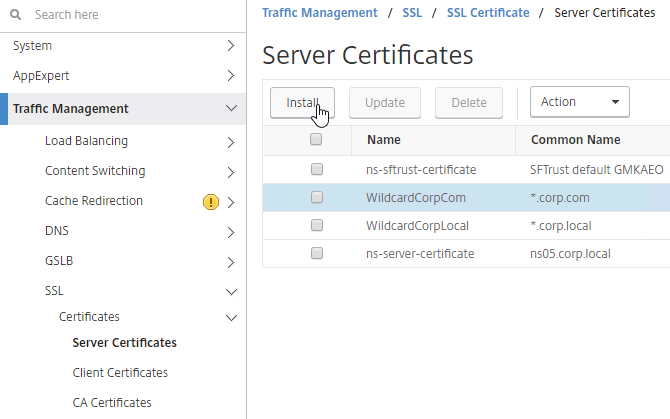The image size is (670, 419).
Task: Select the SSL sidebar item
Action: (x=54, y=291)
